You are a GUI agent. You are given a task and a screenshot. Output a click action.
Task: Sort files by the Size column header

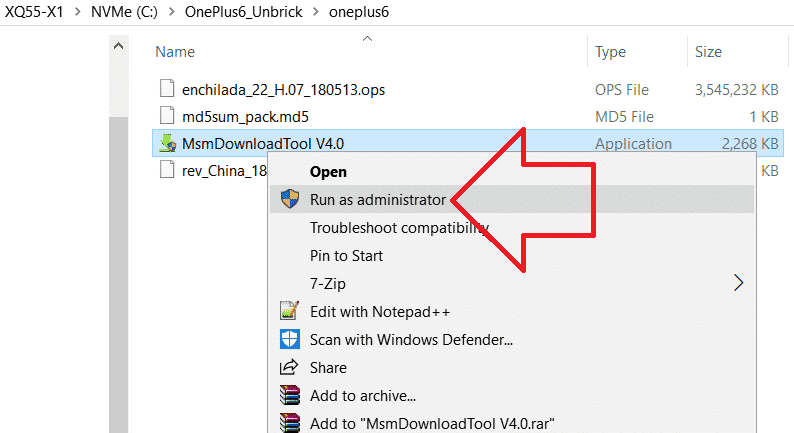(x=709, y=51)
